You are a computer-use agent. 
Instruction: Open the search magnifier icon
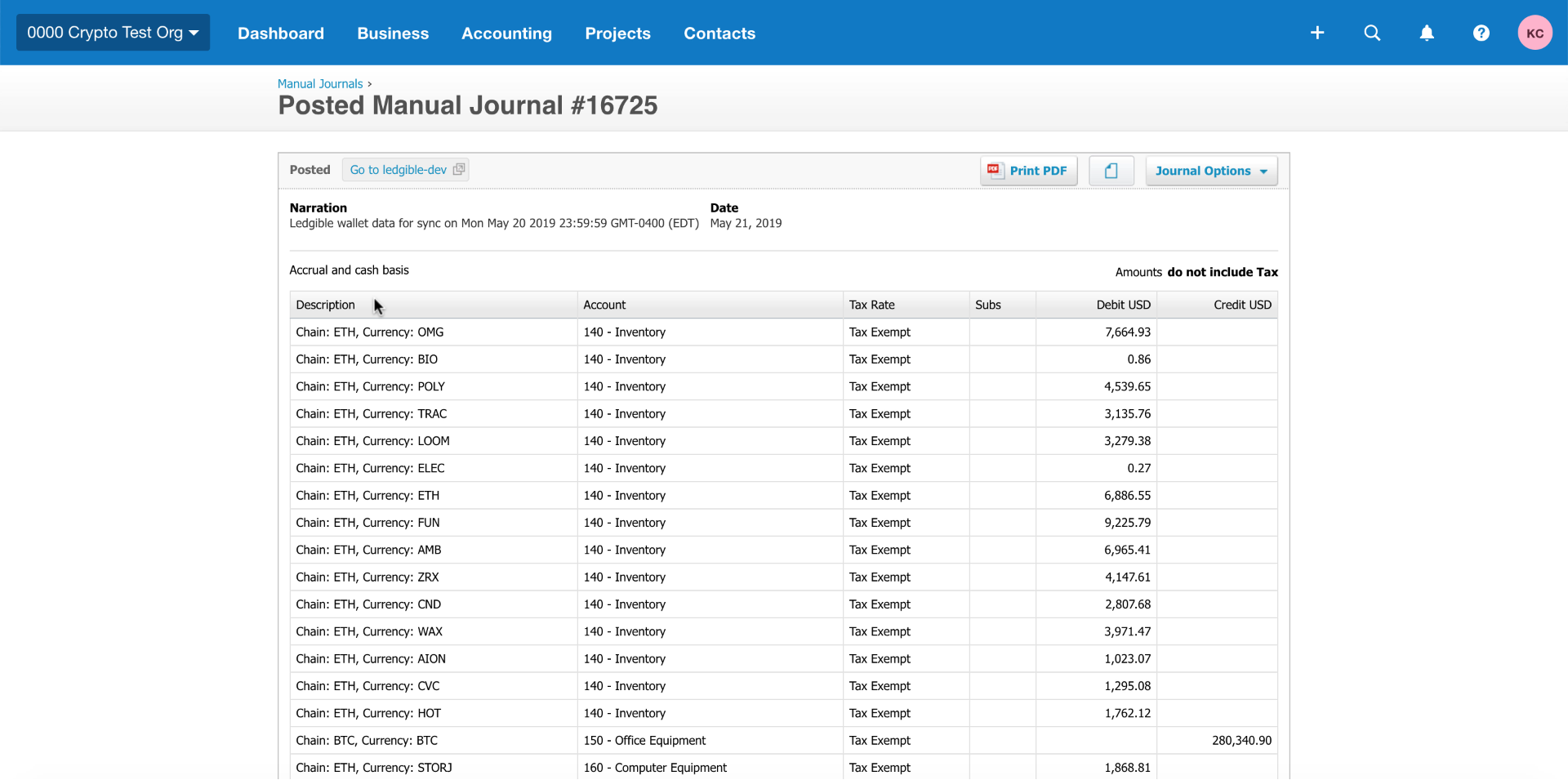tap(1372, 33)
